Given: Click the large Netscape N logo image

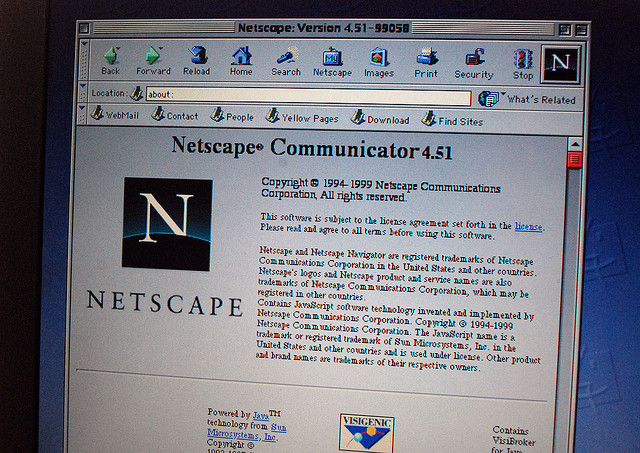Looking at the screenshot, I should point(167,224).
